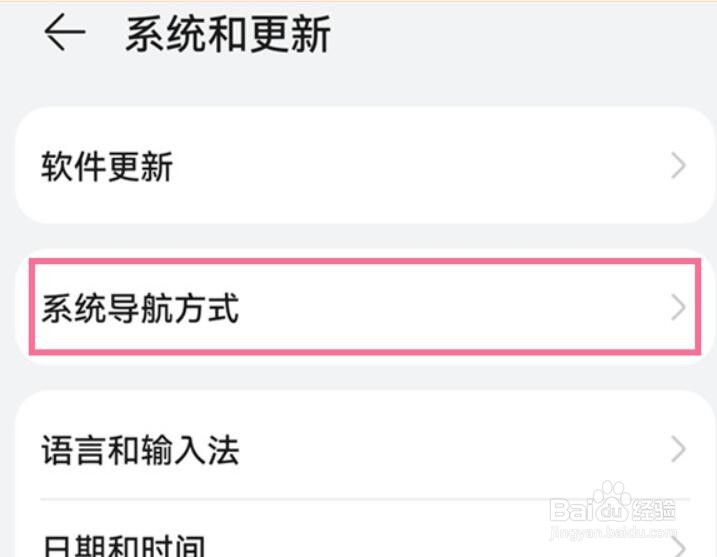Tap the chevron beside 日期和时间
This screenshot has width=717, height=557.
tap(679, 547)
